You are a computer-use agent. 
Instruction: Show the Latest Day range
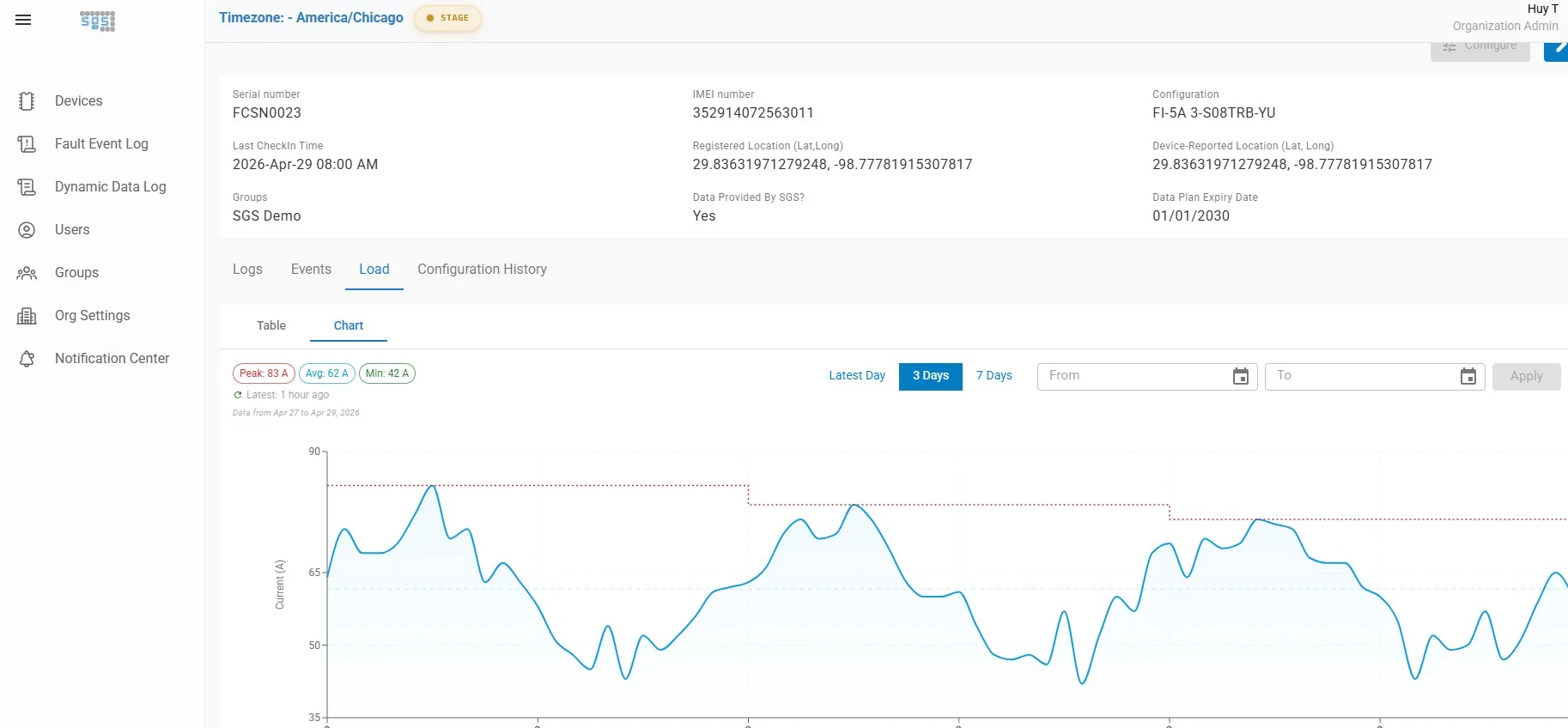[x=857, y=376]
